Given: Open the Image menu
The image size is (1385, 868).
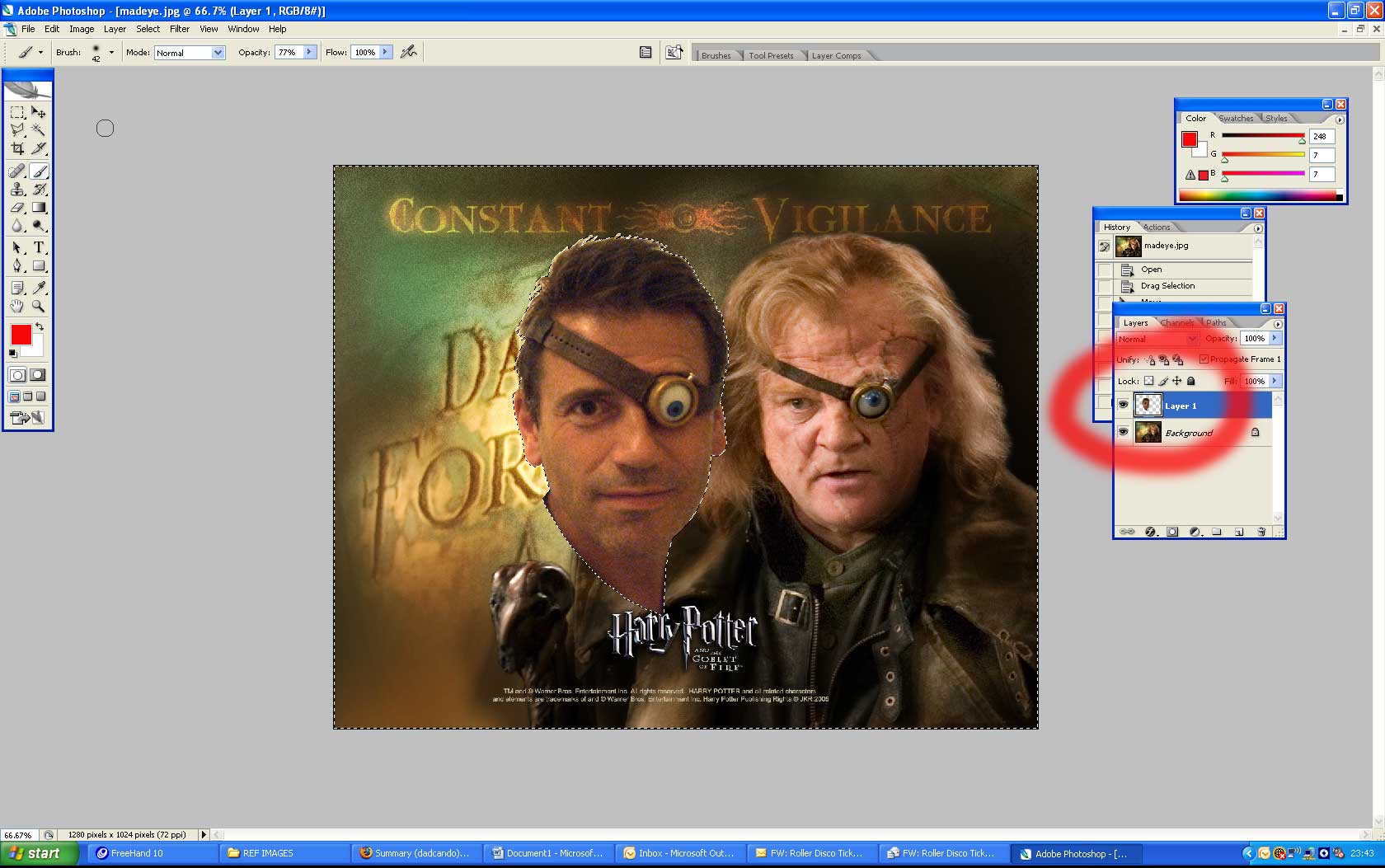Looking at the screenshot, I should tap(82, 29).
